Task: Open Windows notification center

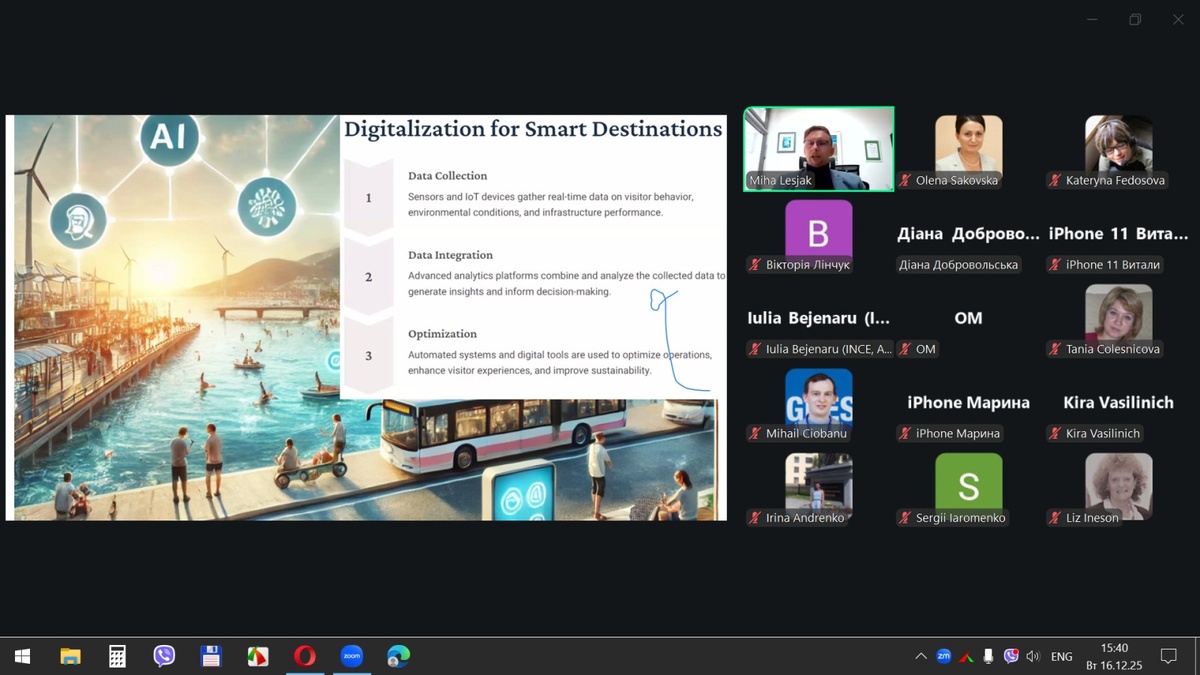Action: pyautogui.click(x=1168, y=656)
